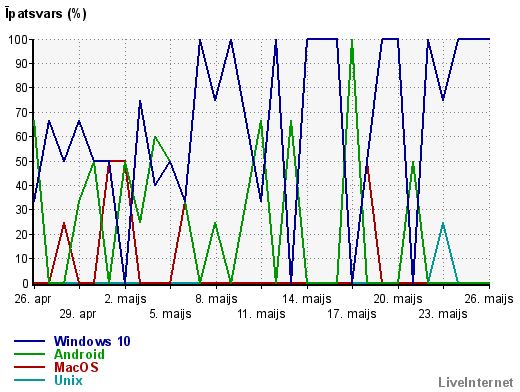Click the '2. maijs' axis label
This screenshot has height=392, width=520.
tap(125, 299)
